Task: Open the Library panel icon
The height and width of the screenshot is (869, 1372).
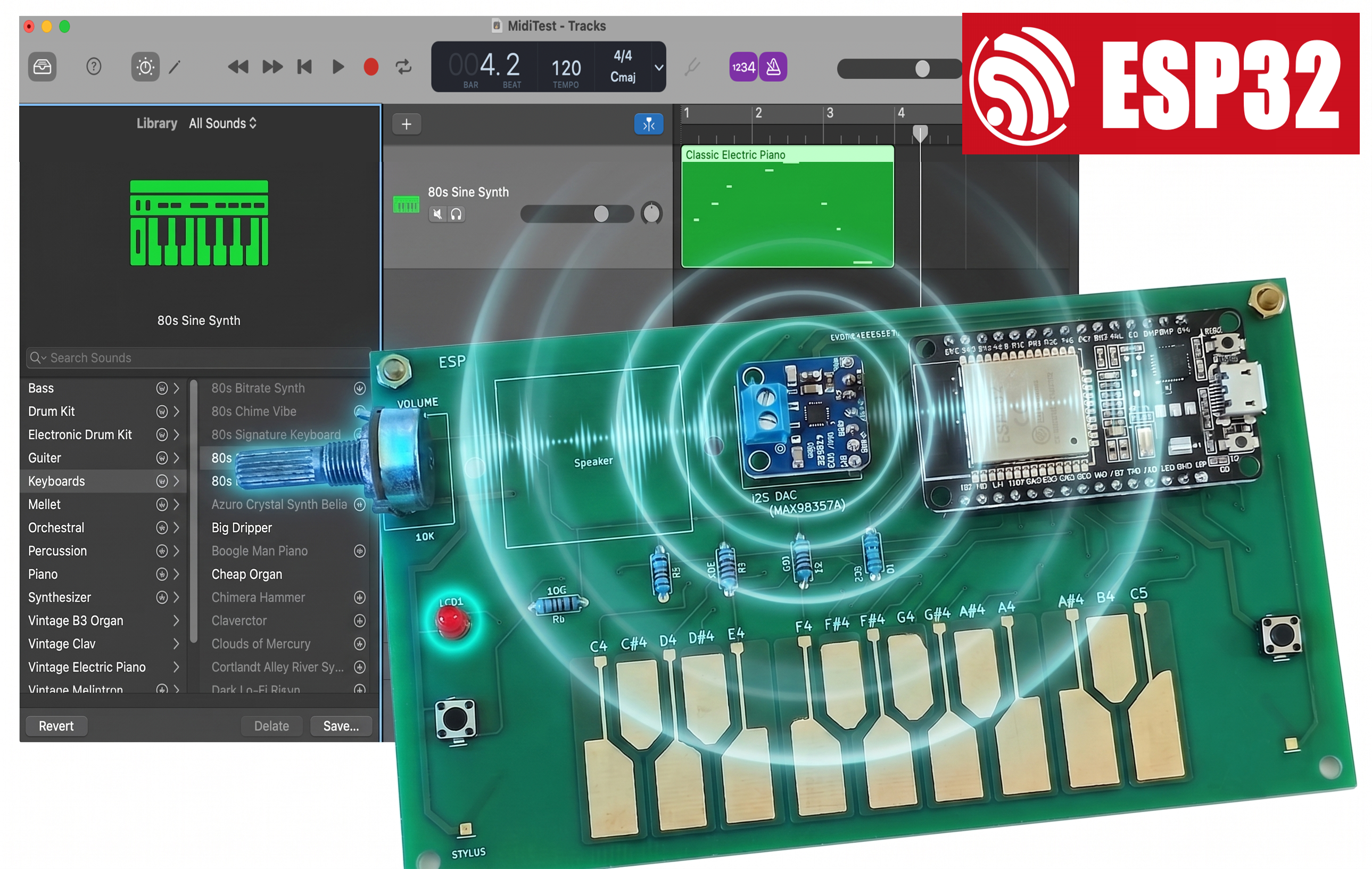Action: point(42,67)
